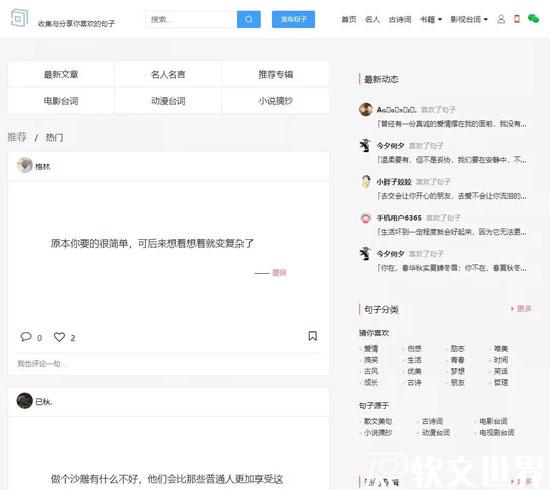The image size is (550, 490).
Task: Click AcDoDxGO.'s avatar in 最新动态
Action: point(366,109)
